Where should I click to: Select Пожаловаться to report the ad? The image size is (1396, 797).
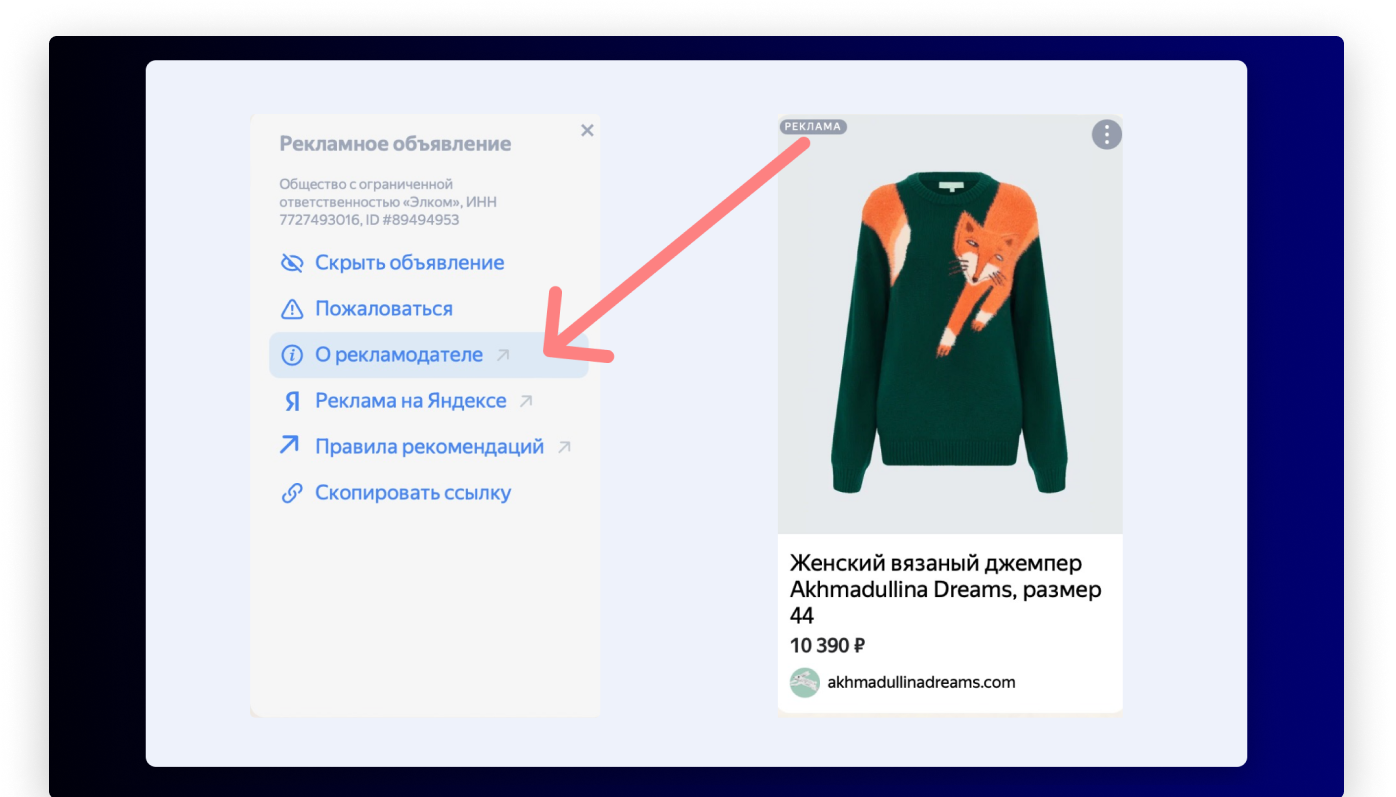[381, 308]
